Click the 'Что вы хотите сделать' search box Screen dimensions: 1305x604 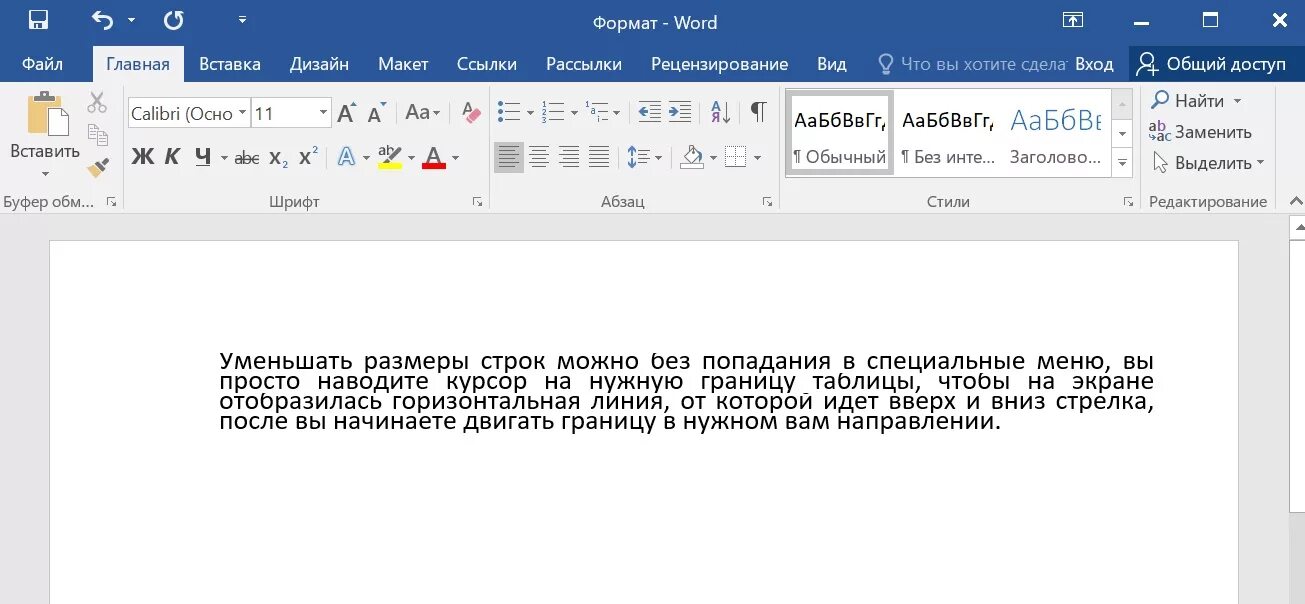(x=973, y=64)
